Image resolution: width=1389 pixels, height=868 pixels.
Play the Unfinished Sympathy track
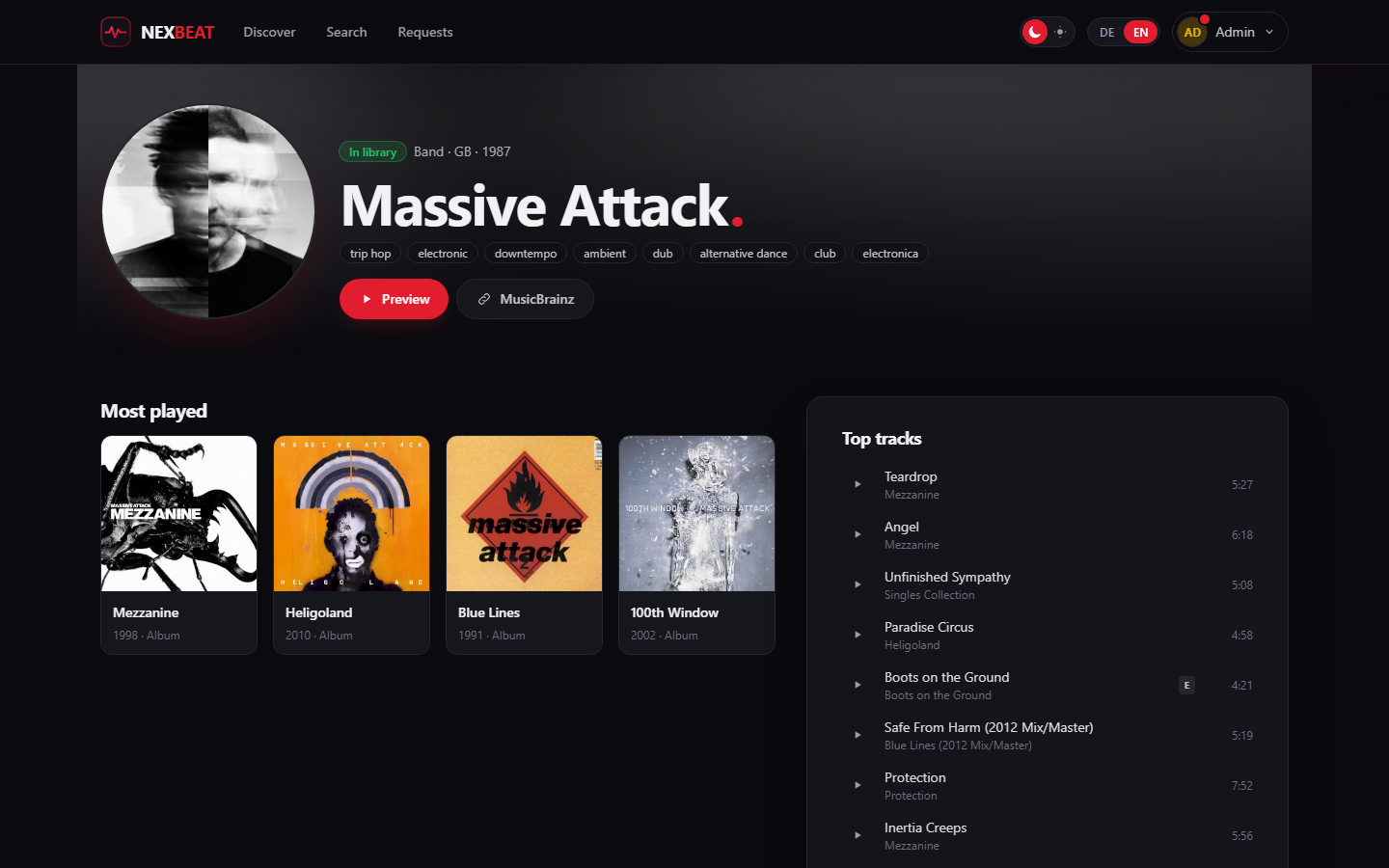click(858, 584)
